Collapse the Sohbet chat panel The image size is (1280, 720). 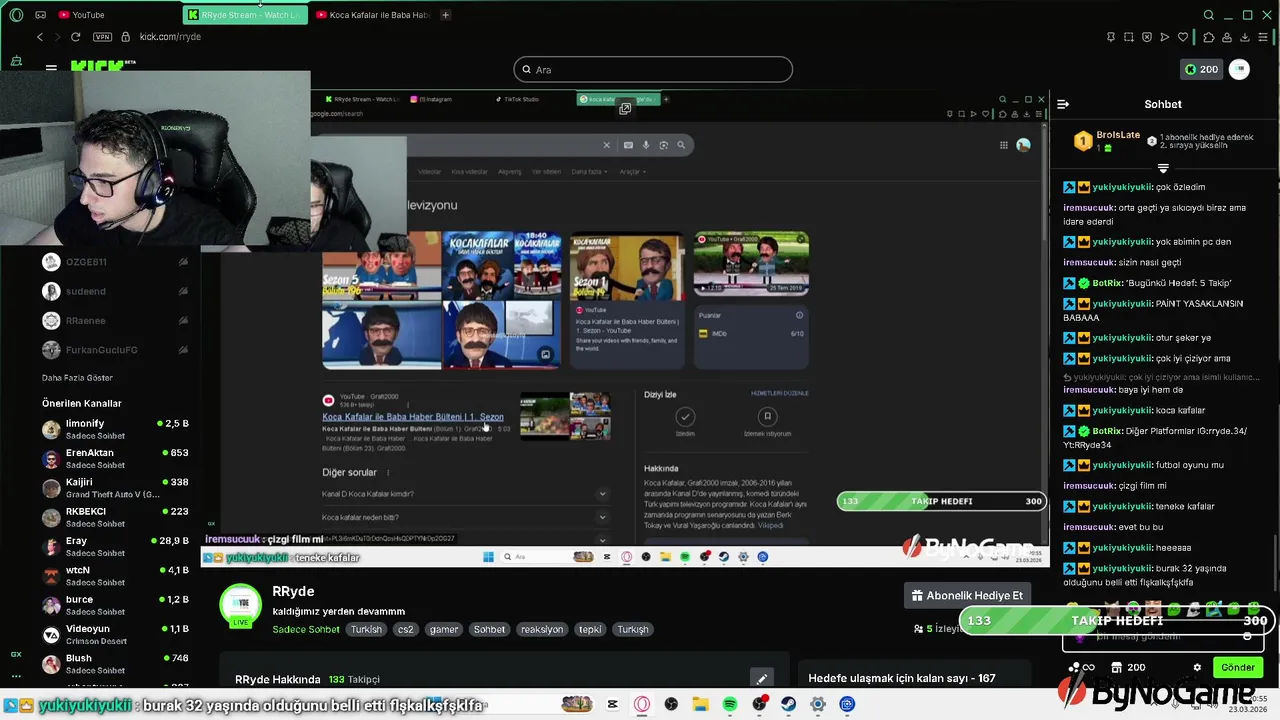point(1063,104)
